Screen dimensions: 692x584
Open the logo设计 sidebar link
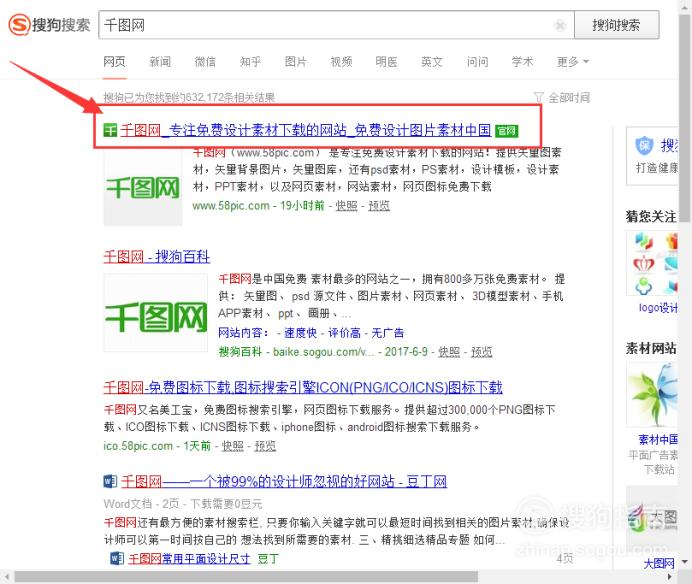tap(658, 308)
